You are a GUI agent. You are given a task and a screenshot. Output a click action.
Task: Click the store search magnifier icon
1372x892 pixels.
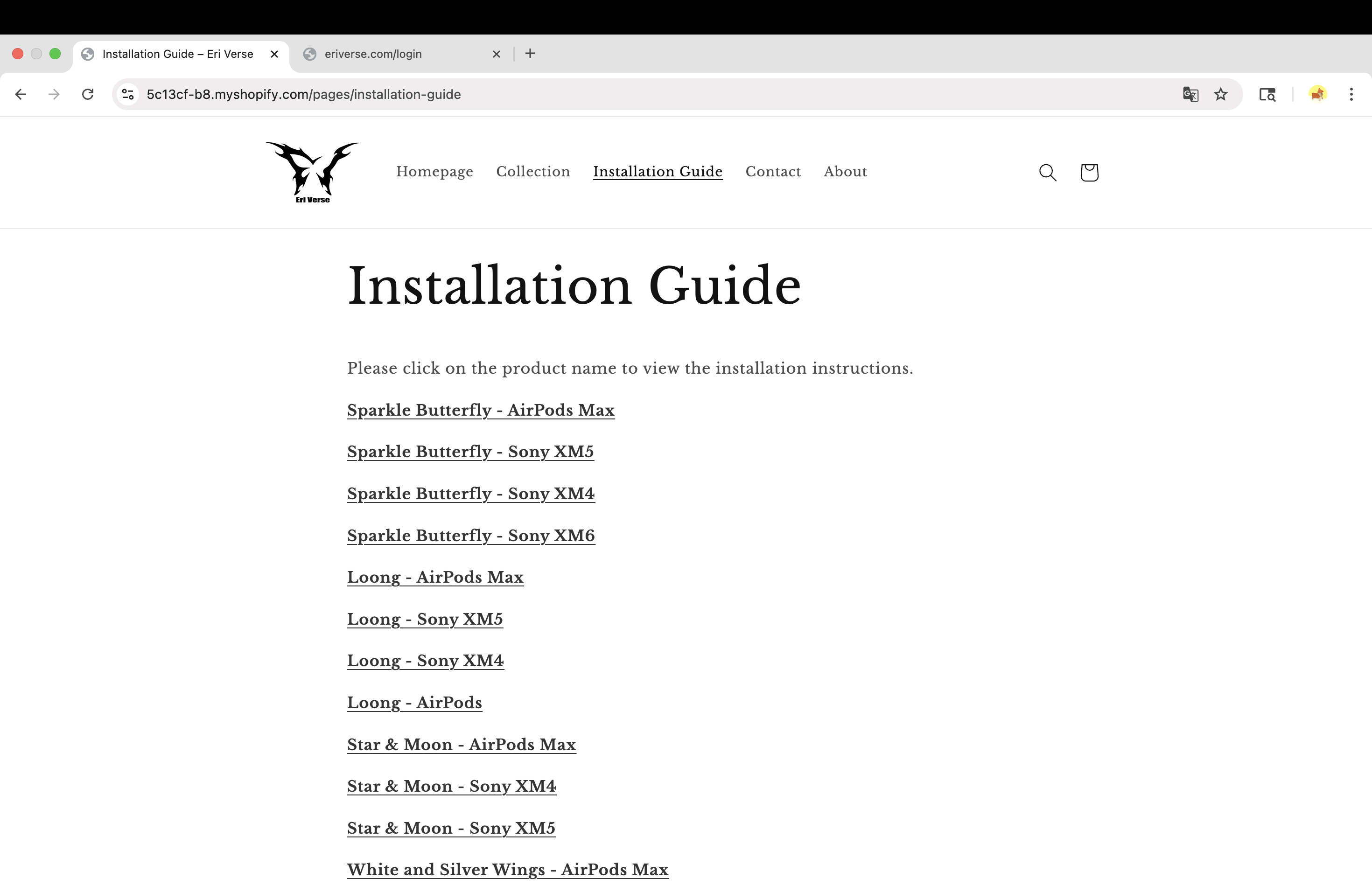pyautogui.click(x=1047, y=172)
